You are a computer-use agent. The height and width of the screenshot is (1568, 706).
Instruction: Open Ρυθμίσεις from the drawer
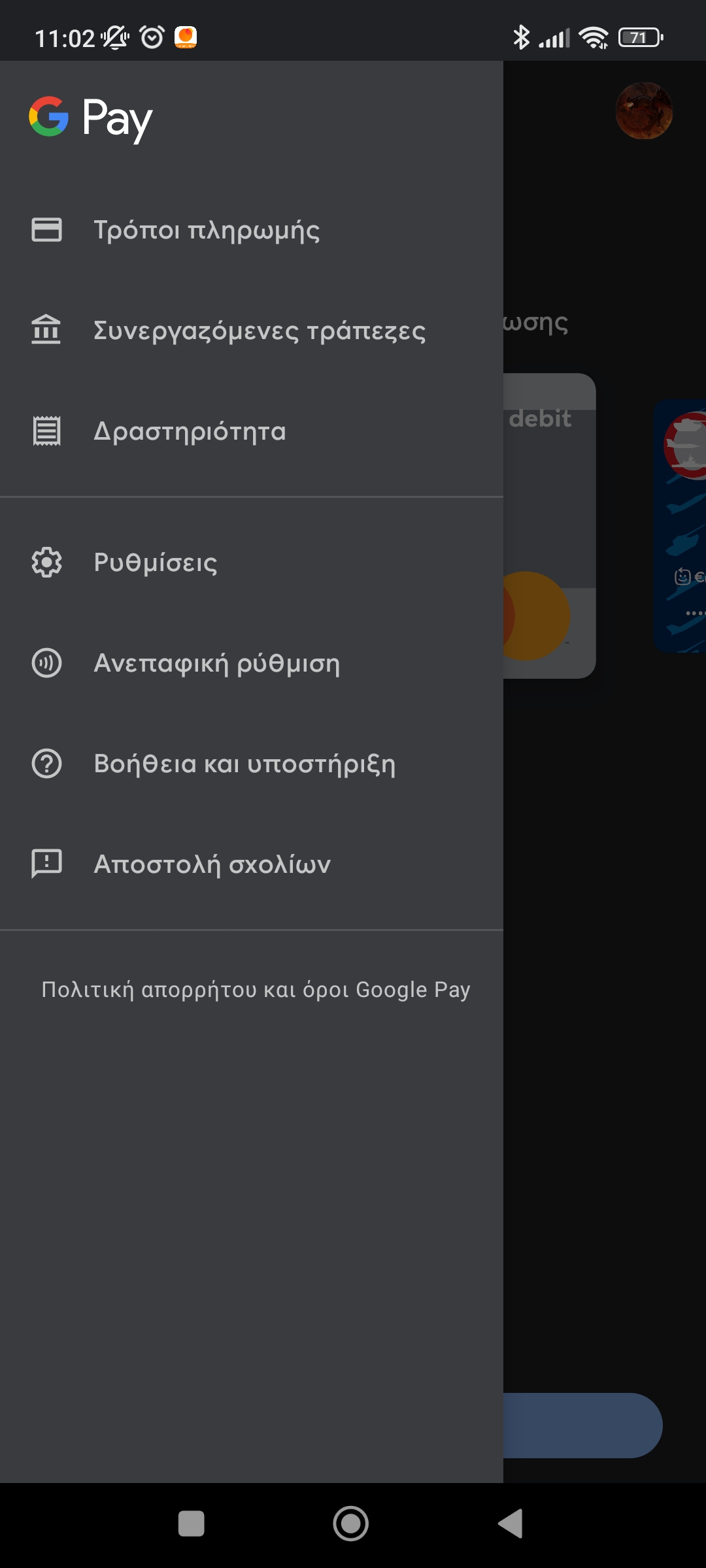pyautogui.click(x=156, y=563)
